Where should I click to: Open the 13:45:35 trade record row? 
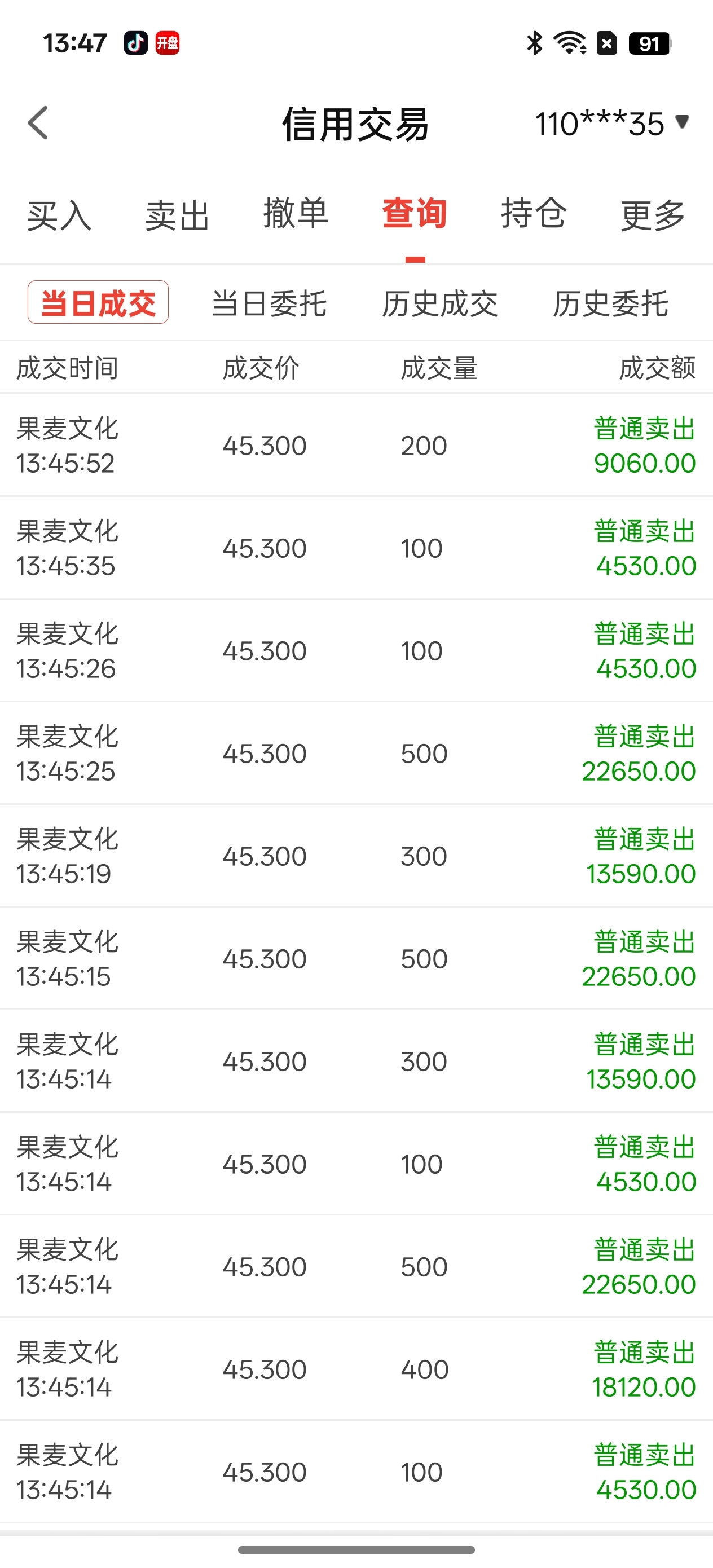pyautogui.click(x=356, y=548)
